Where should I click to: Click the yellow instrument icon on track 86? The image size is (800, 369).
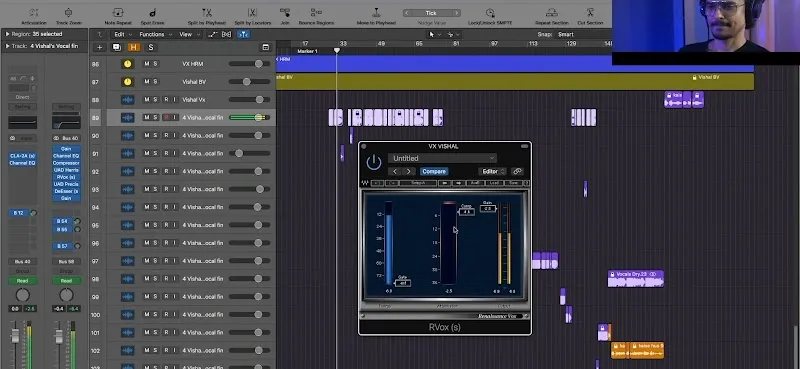click(127, 64)
